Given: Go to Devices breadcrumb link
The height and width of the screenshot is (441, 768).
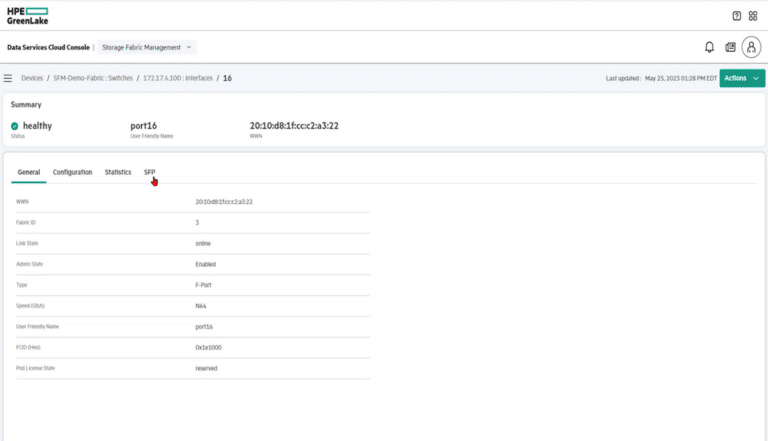Looking at the screenshot, I should (x=32, y=78).
